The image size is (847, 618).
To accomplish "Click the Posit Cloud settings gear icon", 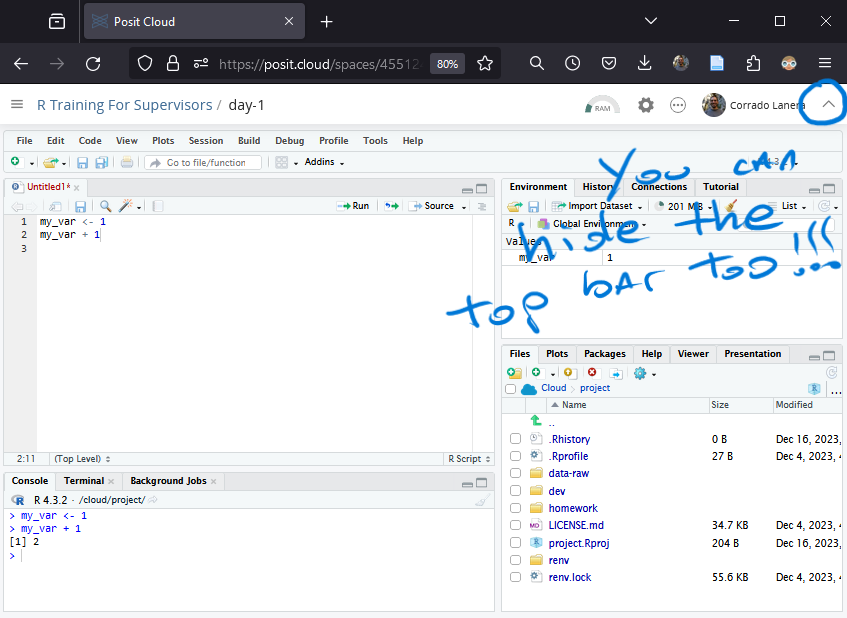I will click(x=646, y=105).
